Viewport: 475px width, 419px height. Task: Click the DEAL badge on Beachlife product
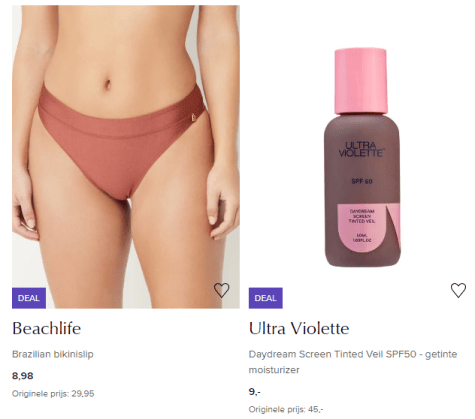coord(29,298)
